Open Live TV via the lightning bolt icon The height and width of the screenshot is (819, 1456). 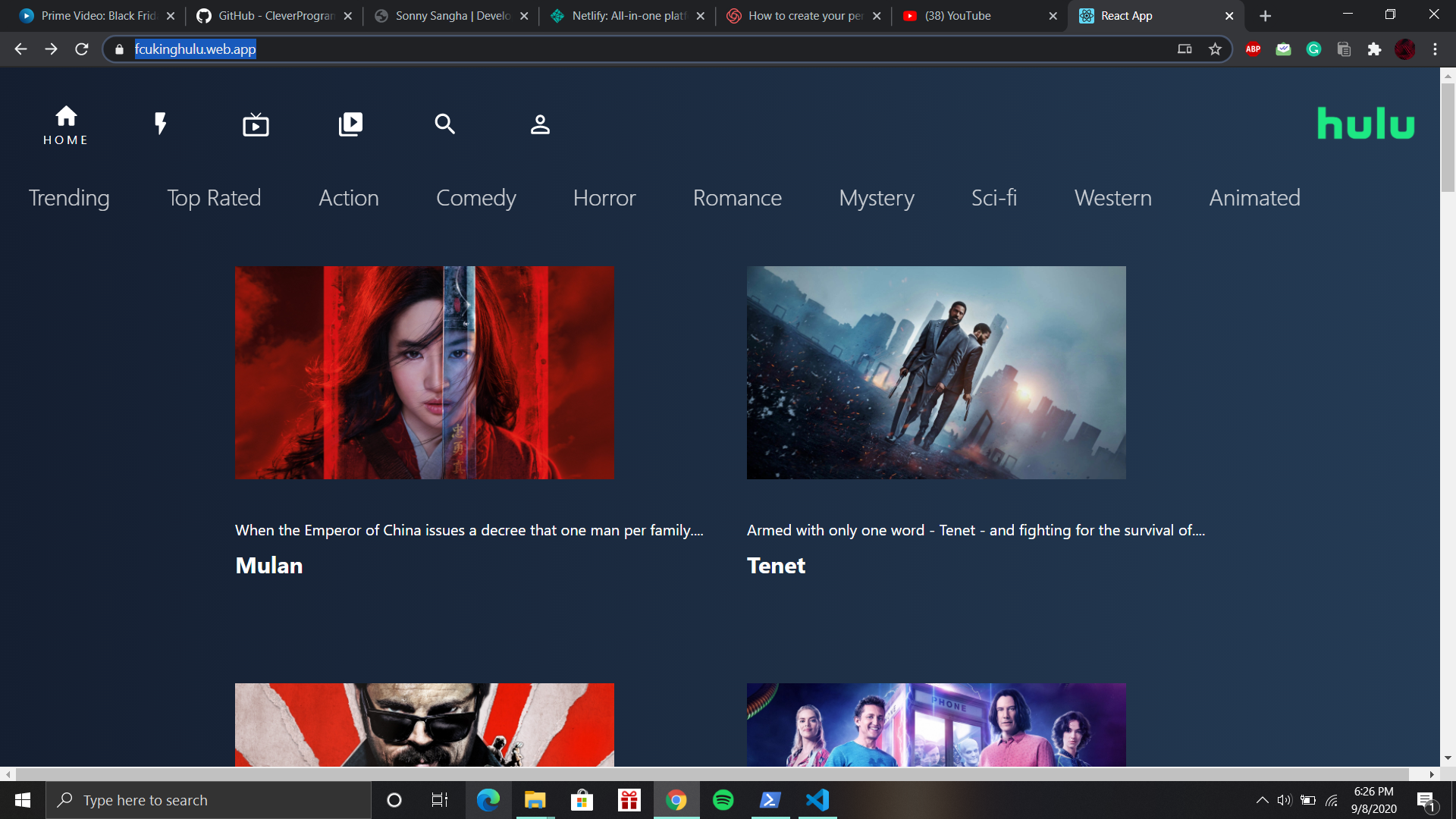click(160, 124)
